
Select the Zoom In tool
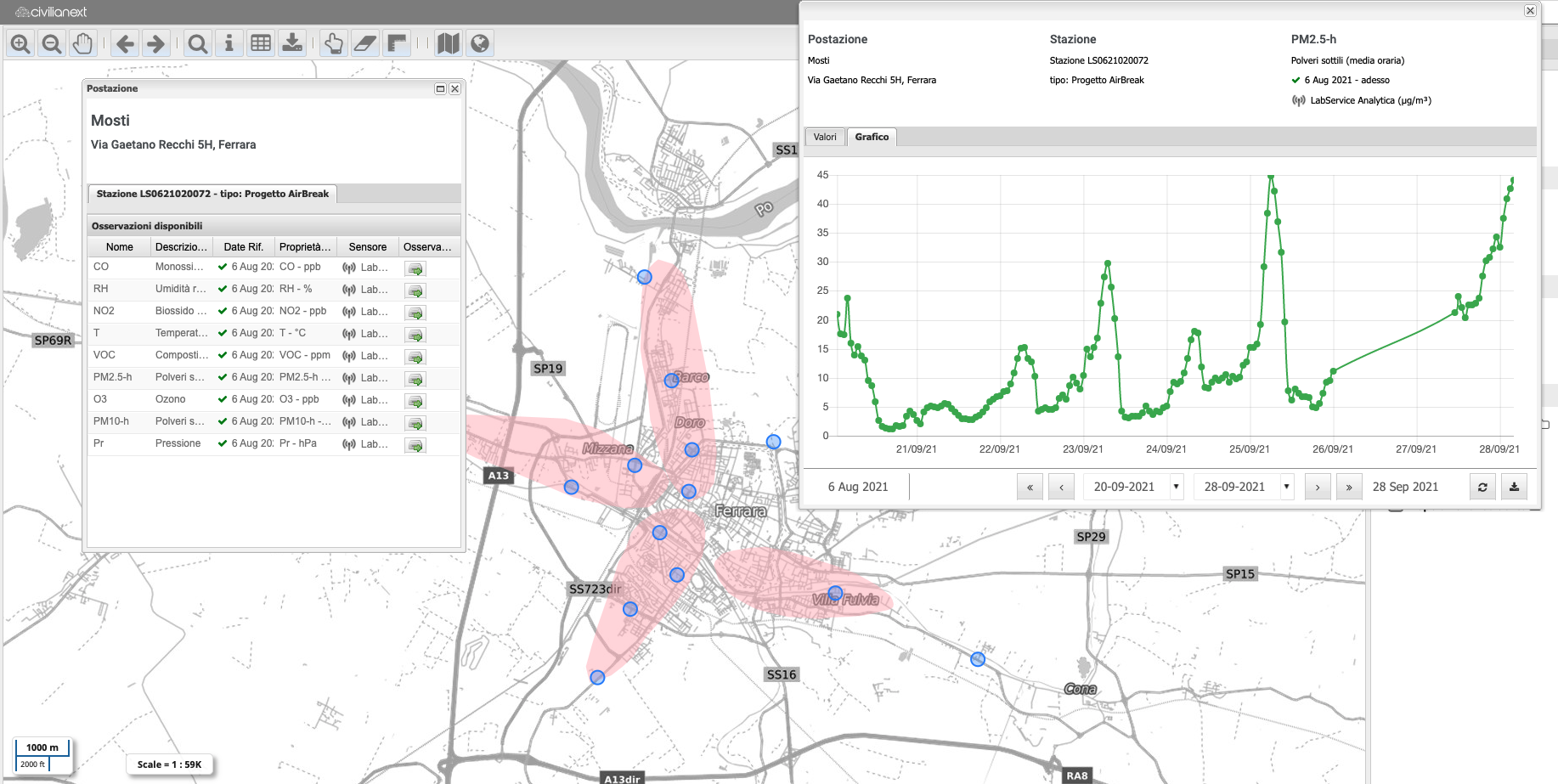click(20, 43)
